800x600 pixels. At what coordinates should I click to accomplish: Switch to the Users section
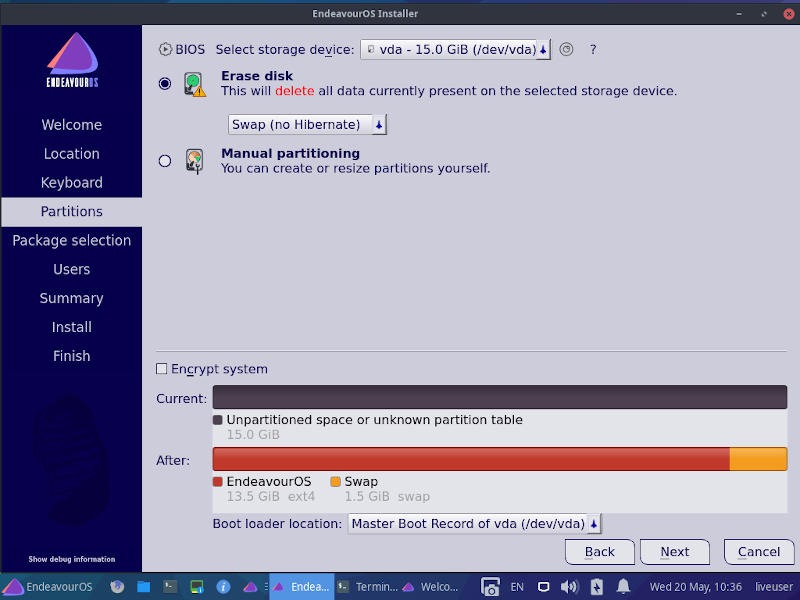pyautogui.click(x=71, y=269)
